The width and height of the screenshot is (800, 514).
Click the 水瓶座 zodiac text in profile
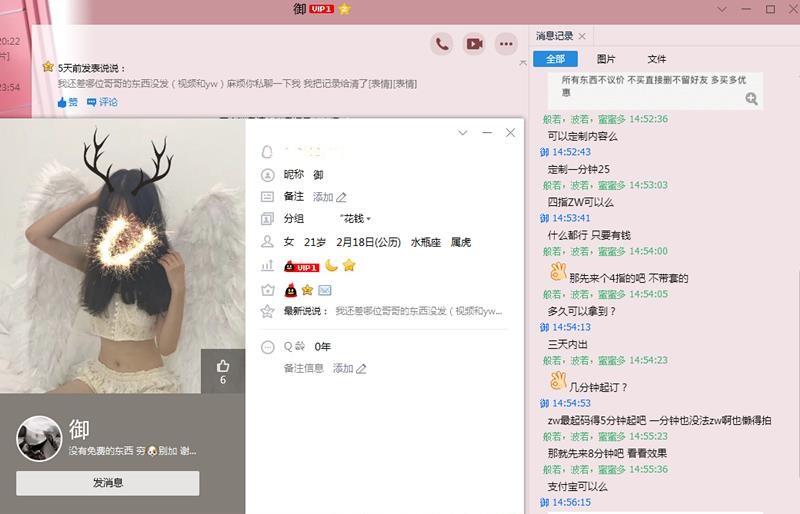pos(426,242)
